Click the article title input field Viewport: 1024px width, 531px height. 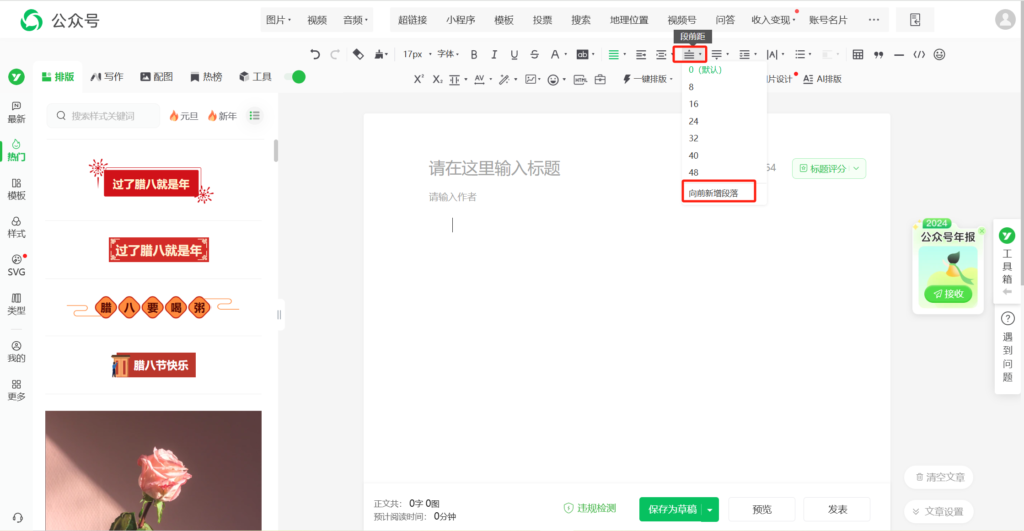pyautogui.click(x=494, y=169)
